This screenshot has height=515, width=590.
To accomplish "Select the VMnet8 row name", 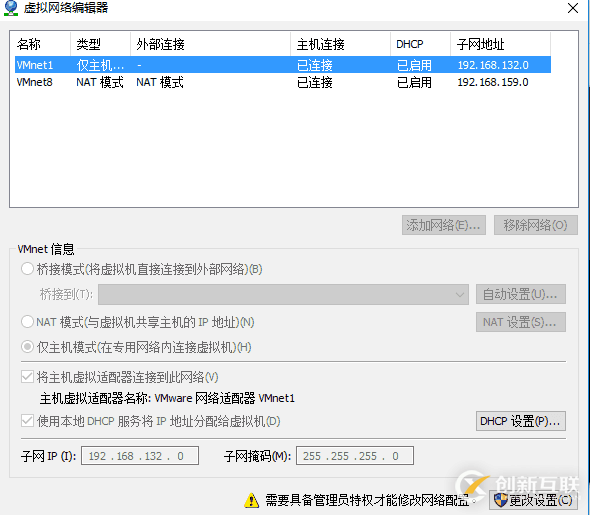I will (35, 82).
